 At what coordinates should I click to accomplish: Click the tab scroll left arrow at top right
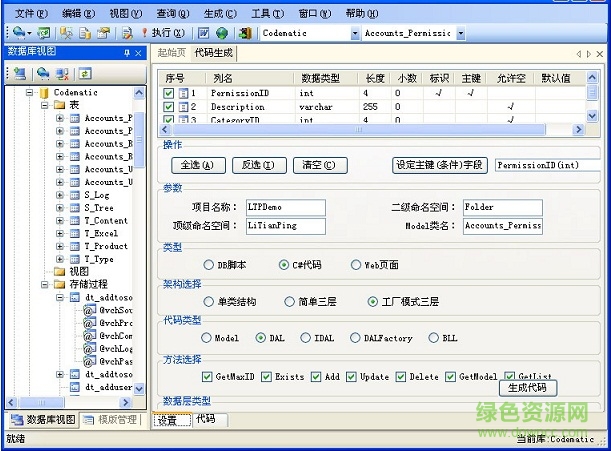tap(579, 54)
